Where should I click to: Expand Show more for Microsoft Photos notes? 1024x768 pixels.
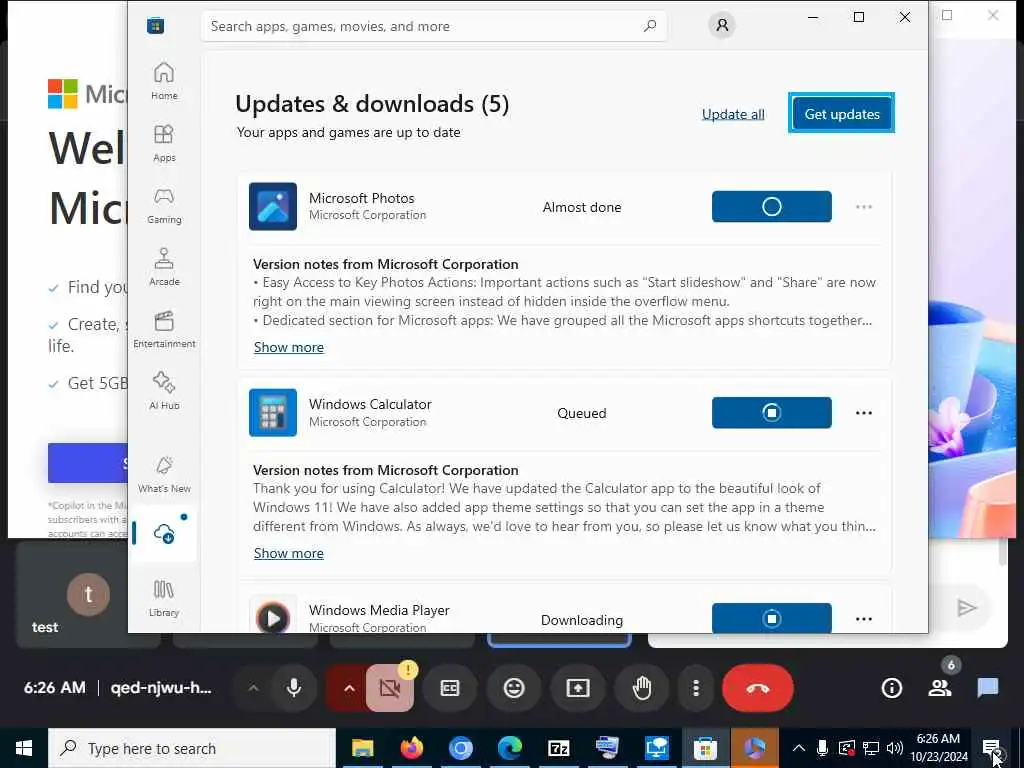click(289, 347)
